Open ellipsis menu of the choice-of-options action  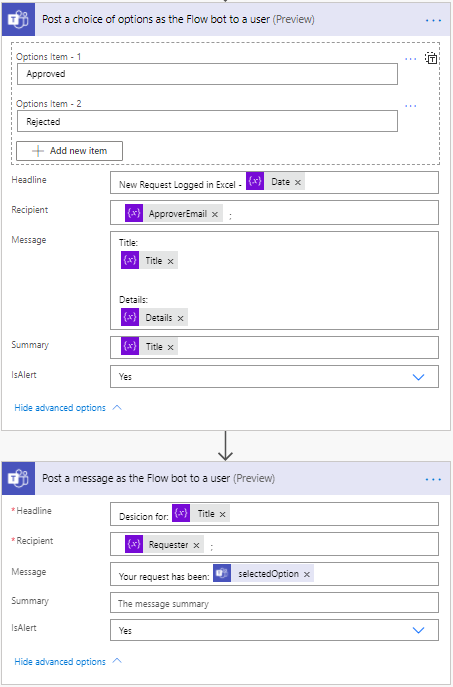click(433, 21)
